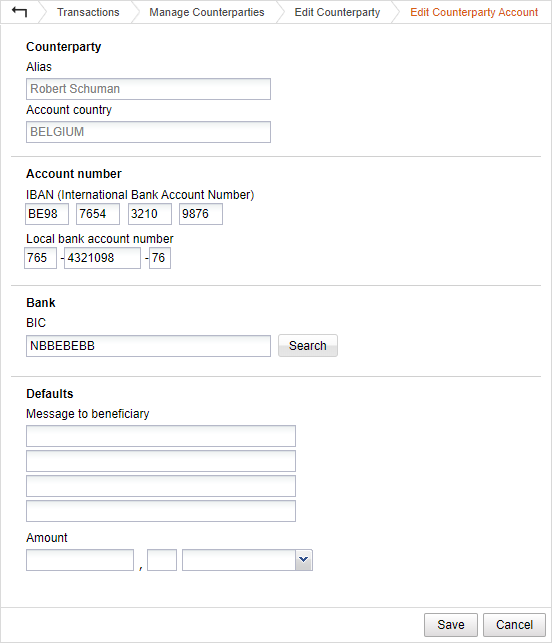Select Edit Counterparty Account breadcrumb
This screenshot has height=643, width=552.
click(x=474, y=12)
